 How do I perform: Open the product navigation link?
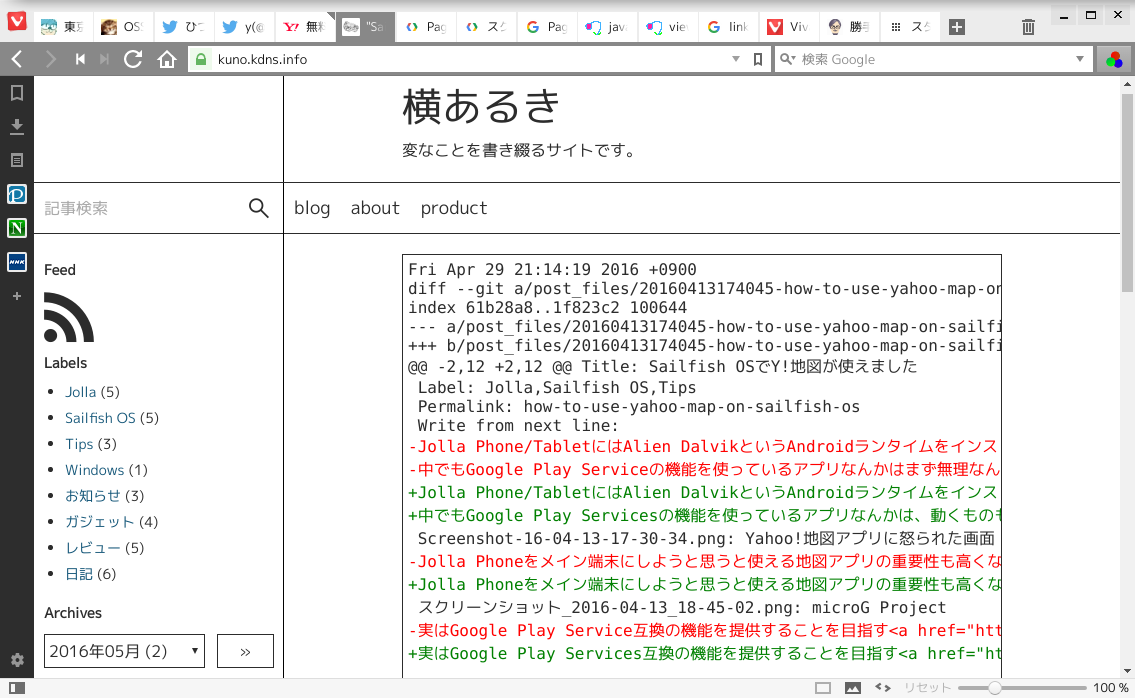pos(454,209)
